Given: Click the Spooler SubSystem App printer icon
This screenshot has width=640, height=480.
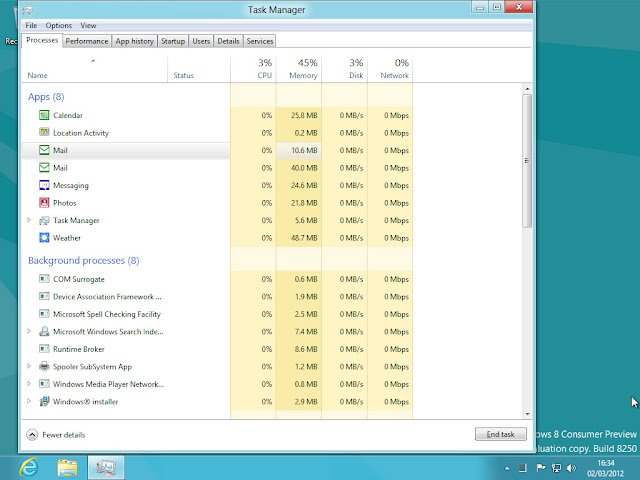Looking at the screenshot, I should point(44,367).
